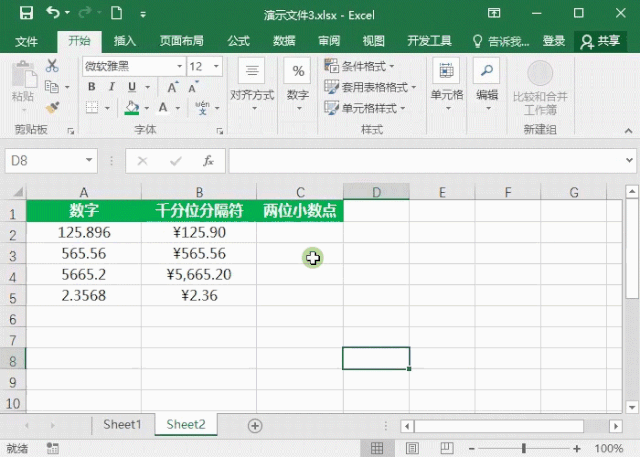Open the 编辑 editing group with magnifier
The image size is (640, 457).
(x=487, y=86)
